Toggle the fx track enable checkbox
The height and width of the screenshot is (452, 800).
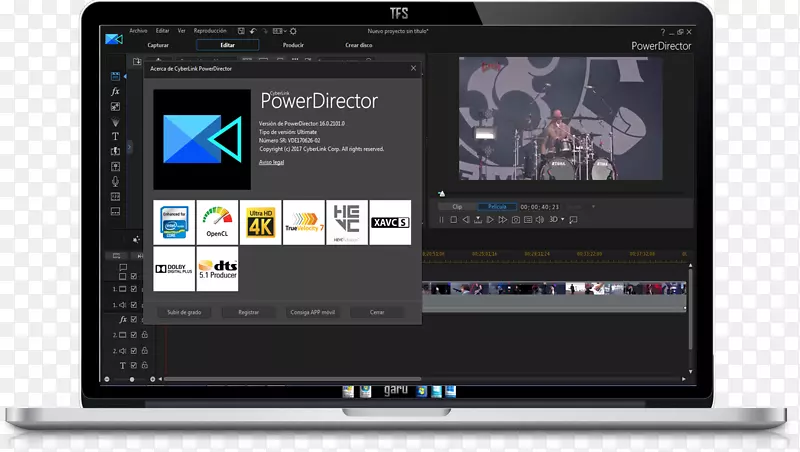point(134,319)
